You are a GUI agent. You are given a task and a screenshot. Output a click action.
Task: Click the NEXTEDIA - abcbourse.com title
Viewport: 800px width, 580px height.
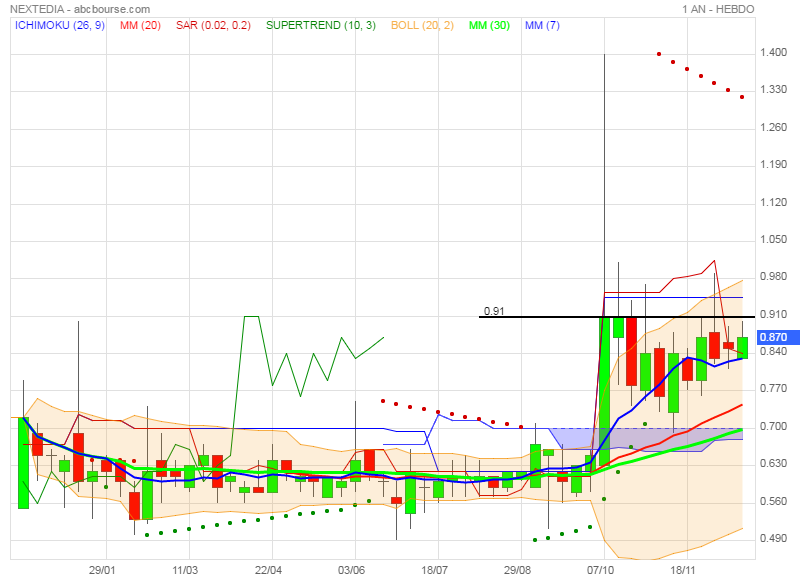point(80,9)
